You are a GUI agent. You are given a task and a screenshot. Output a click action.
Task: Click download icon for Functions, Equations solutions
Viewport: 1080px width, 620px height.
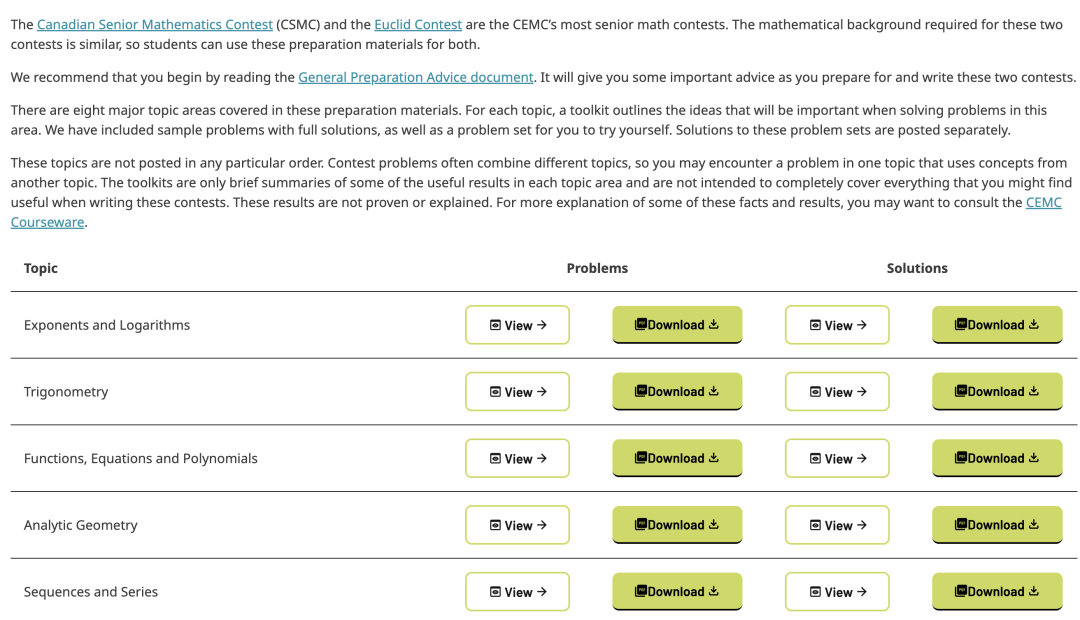coord(1034,458)
